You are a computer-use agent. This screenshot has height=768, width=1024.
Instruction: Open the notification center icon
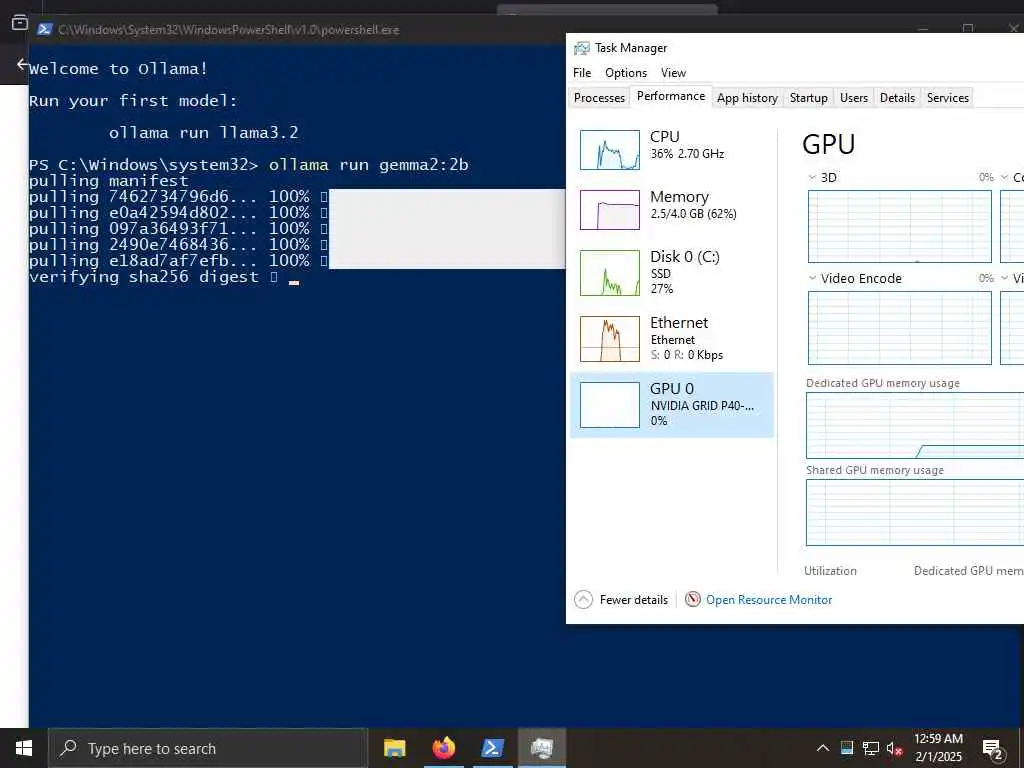[993, 749]
